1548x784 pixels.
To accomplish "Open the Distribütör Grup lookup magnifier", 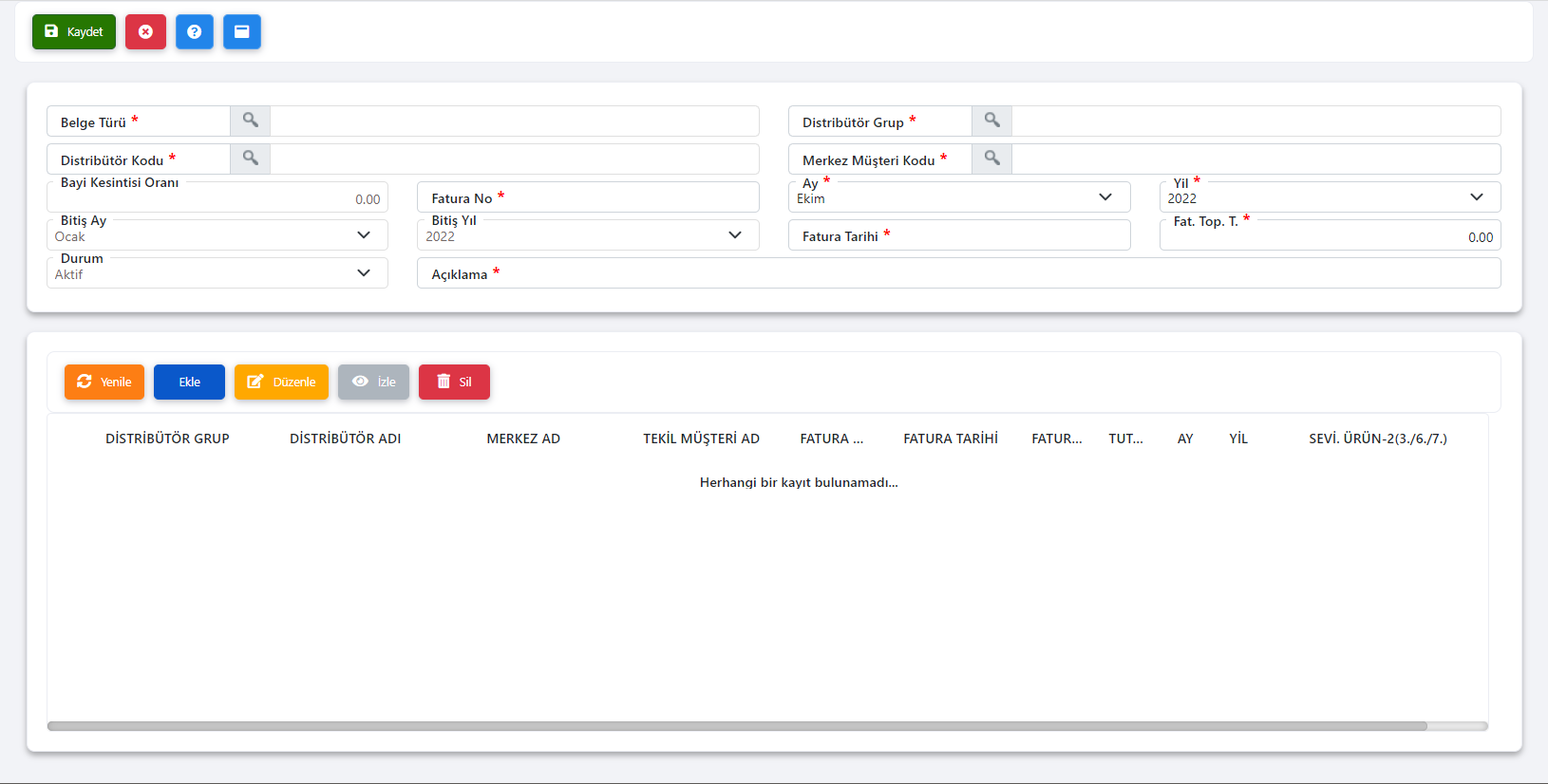I will pyautogui.click(x=991, y=121).
